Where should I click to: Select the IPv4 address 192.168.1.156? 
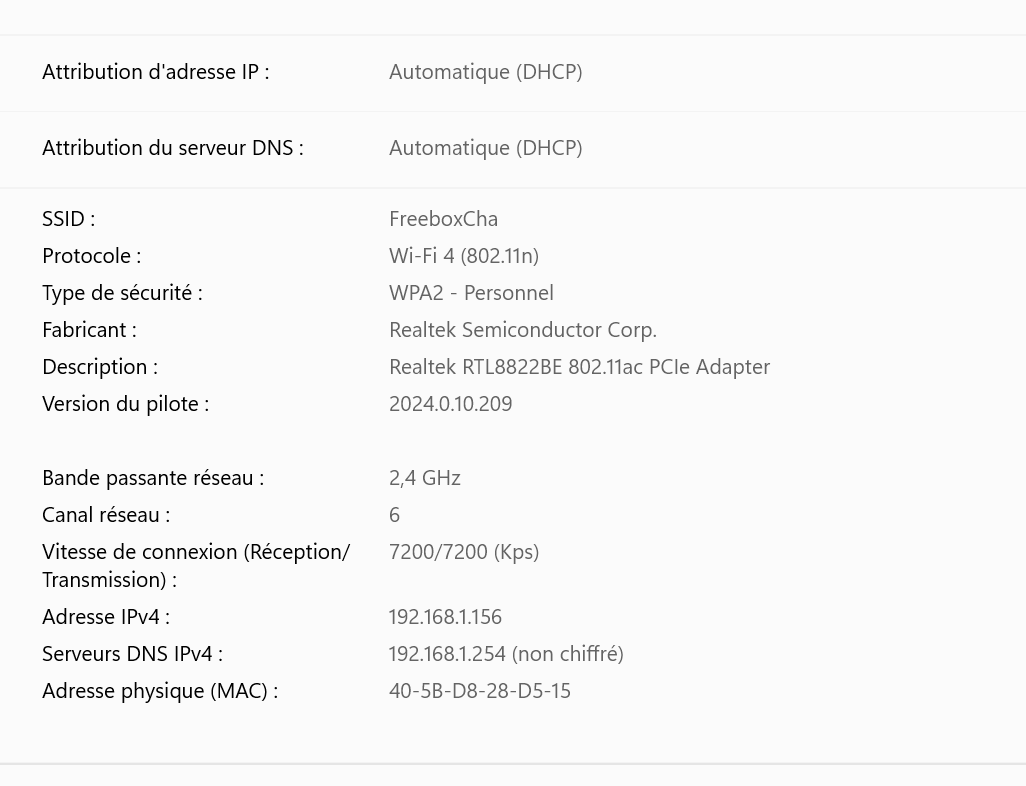pyautogui.click(x=445, y=617)
